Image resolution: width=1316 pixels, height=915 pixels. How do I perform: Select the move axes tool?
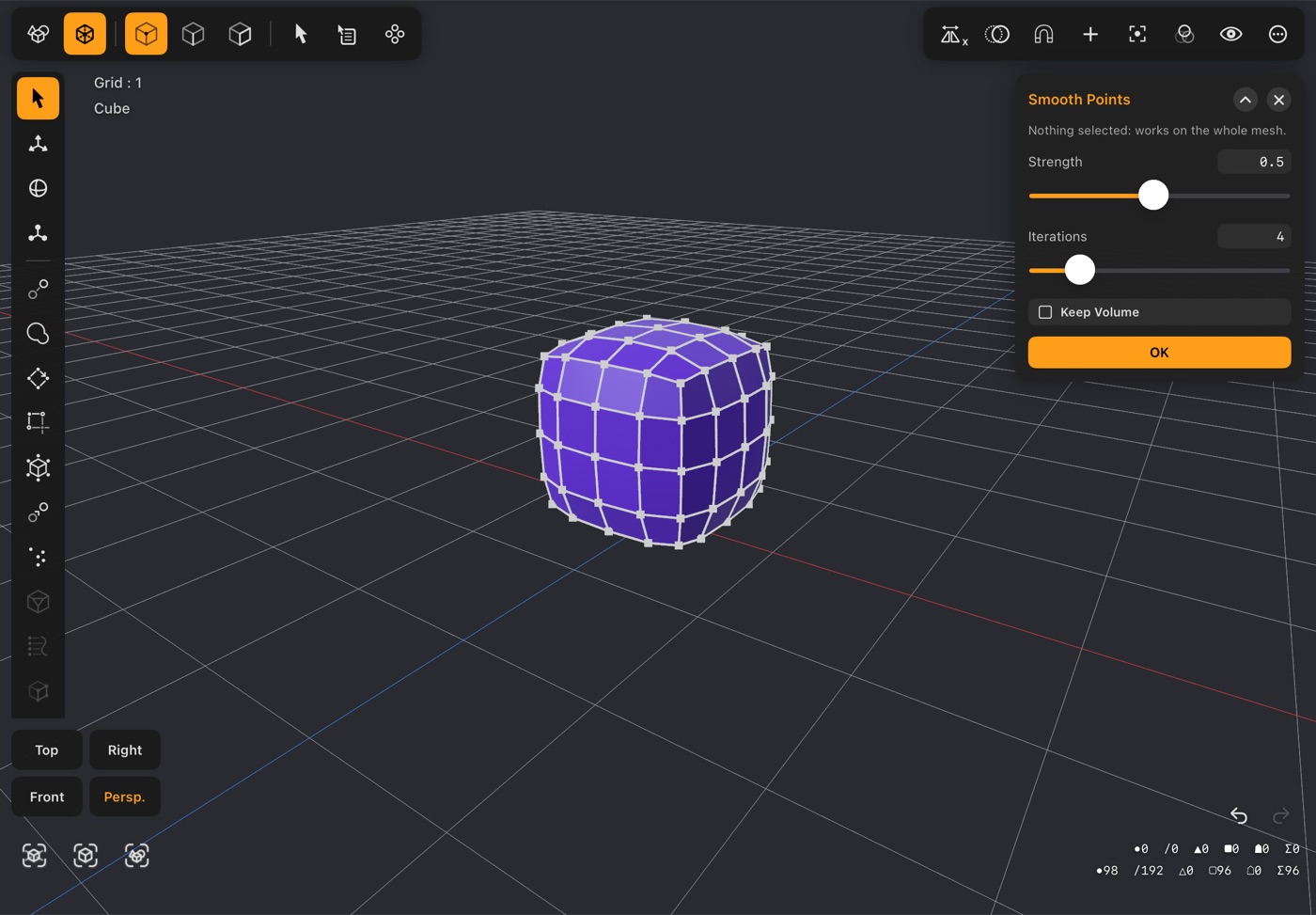[x=38, y=143]
